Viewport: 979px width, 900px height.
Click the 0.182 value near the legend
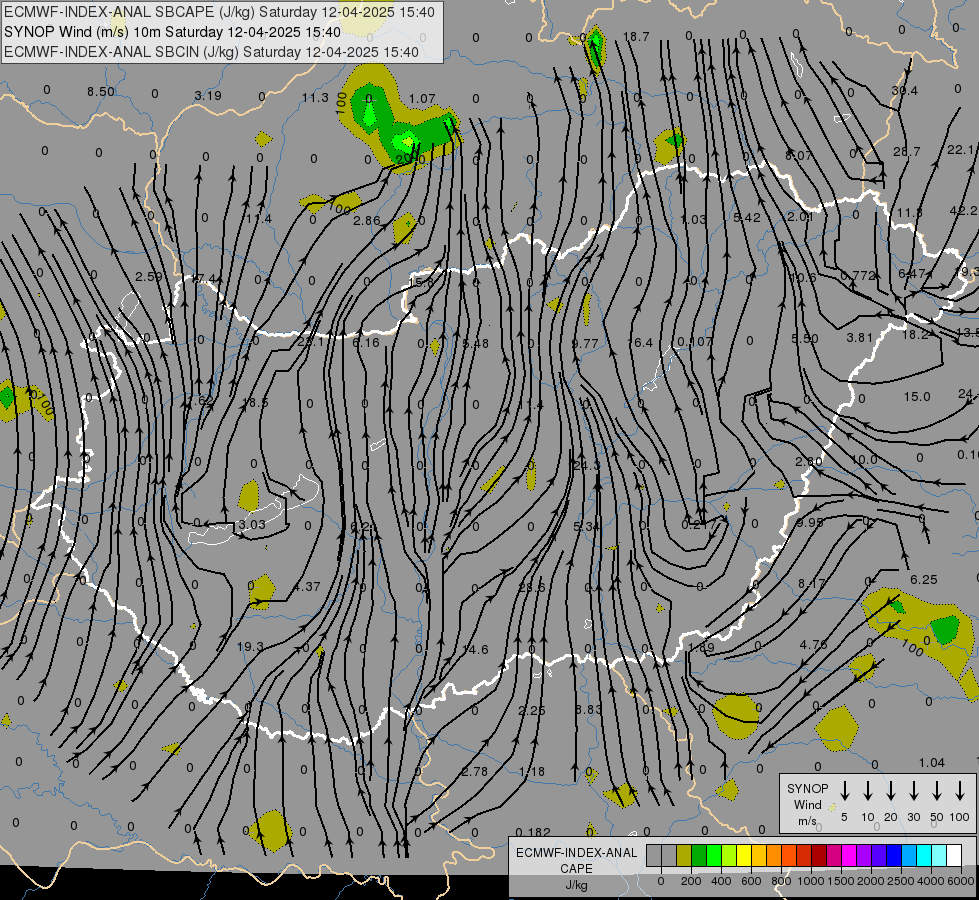coord(533,832)
